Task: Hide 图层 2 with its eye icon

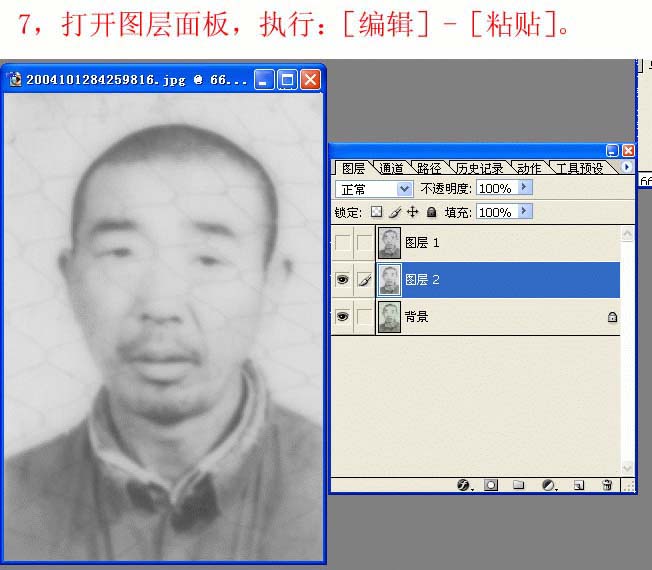Action: tap(342, 281)
